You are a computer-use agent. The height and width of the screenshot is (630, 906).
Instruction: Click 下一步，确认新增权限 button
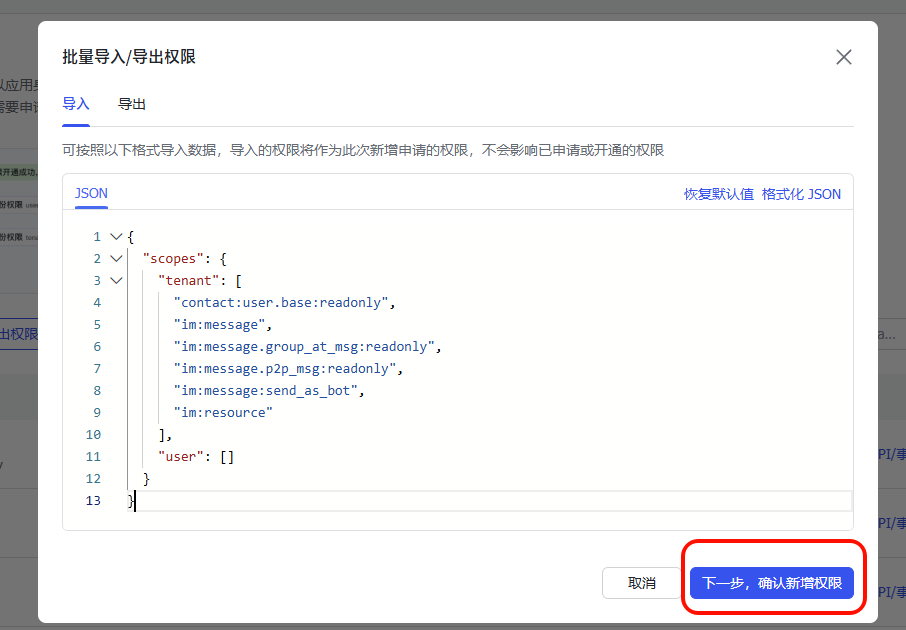tap(771, 583)
